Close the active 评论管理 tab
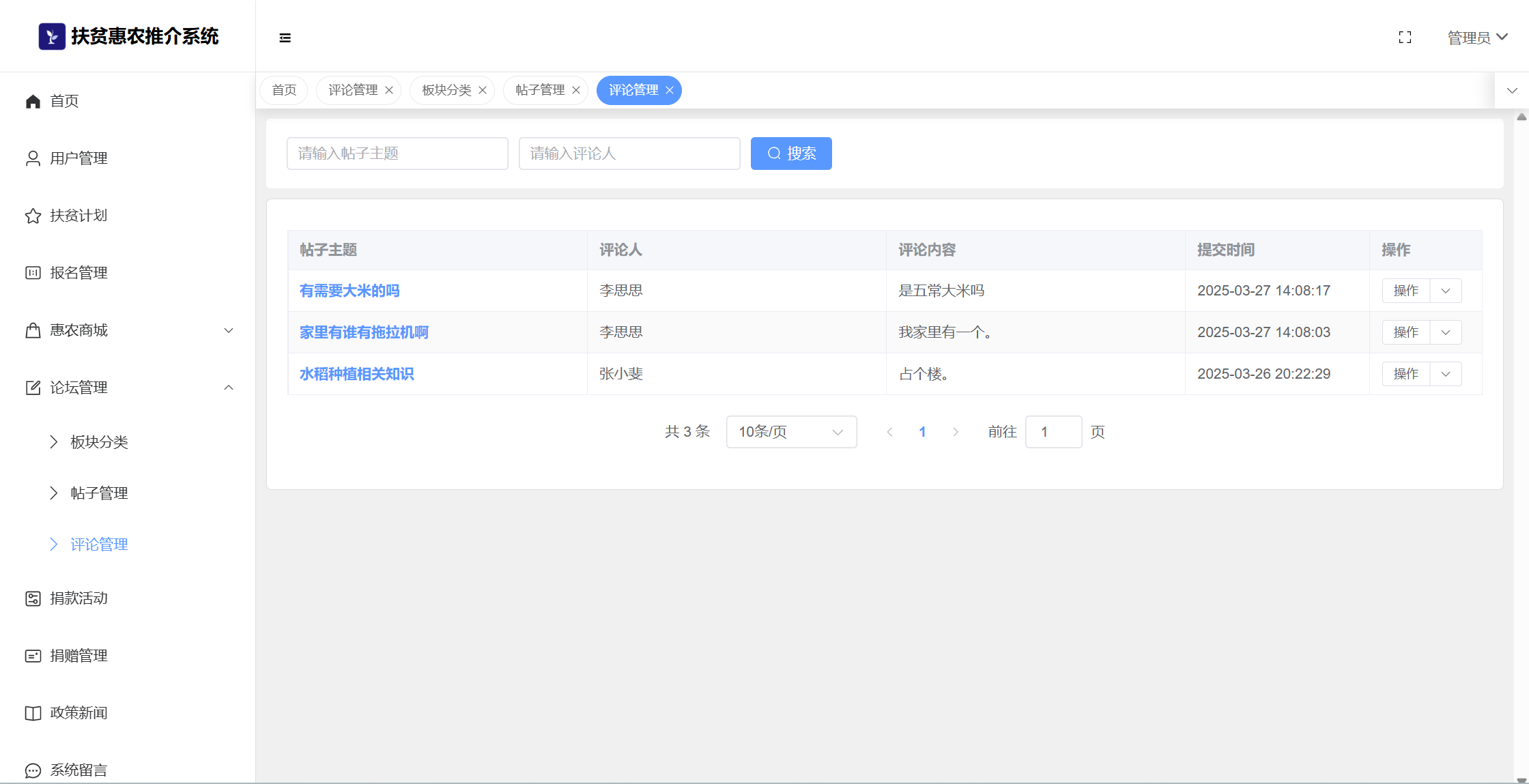1529x784 pixels. coord(670,90)
